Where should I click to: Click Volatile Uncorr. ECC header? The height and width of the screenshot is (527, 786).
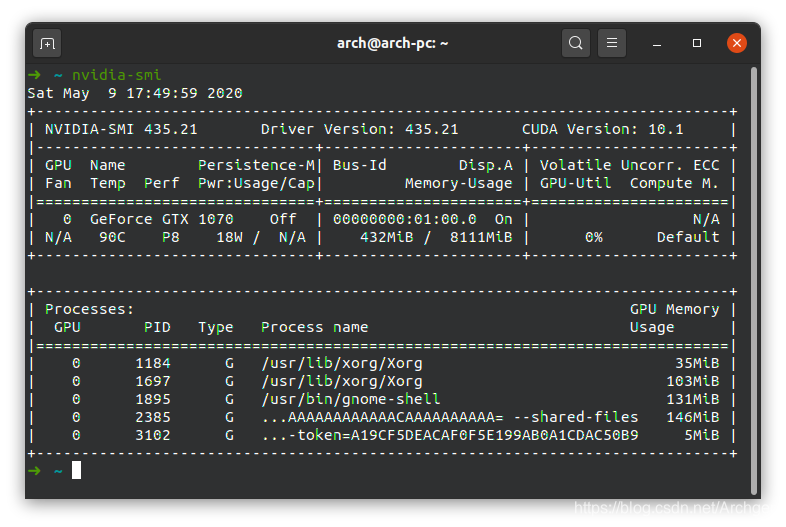630,165
